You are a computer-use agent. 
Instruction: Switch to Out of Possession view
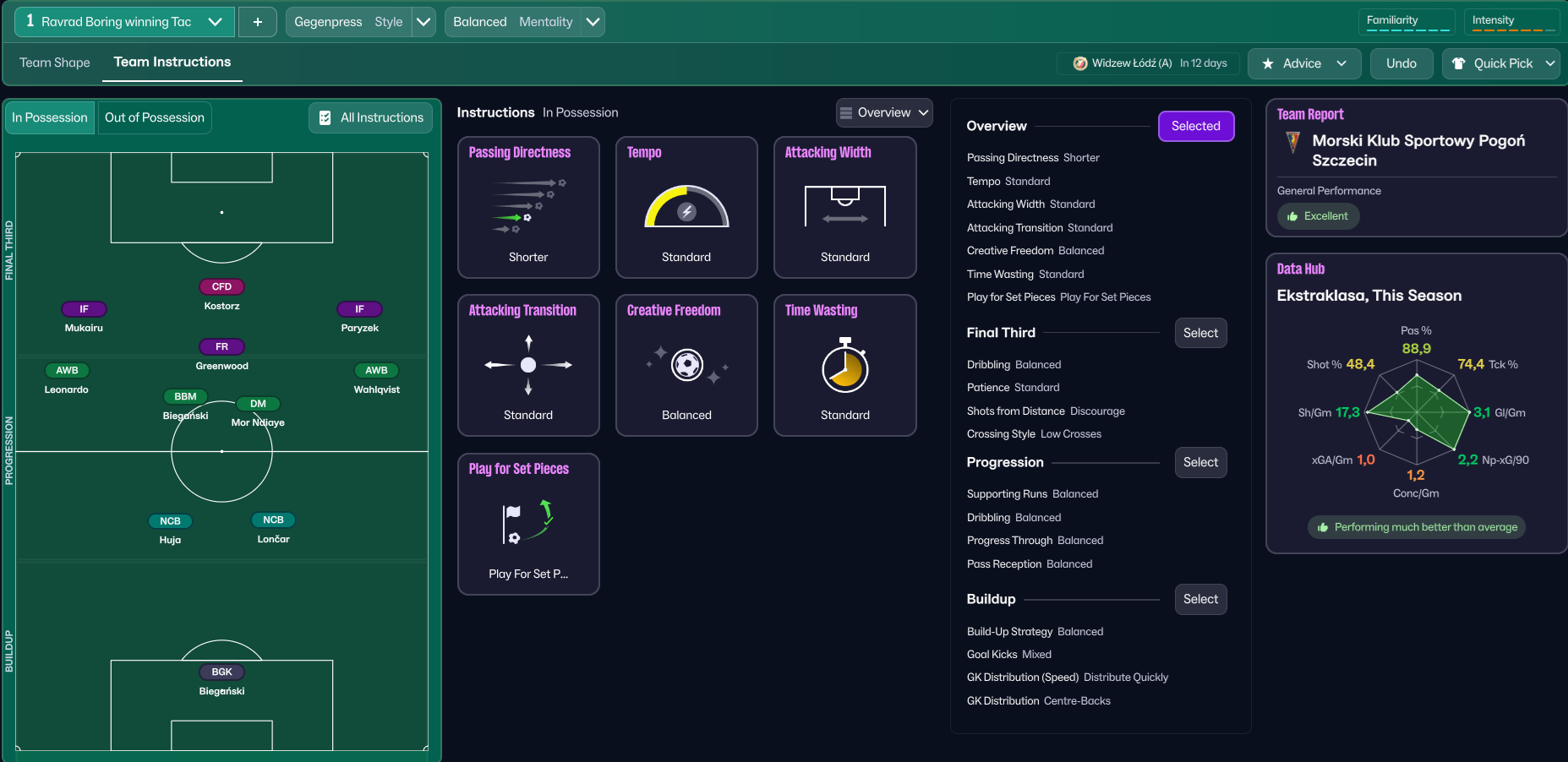tap(155, 117)
